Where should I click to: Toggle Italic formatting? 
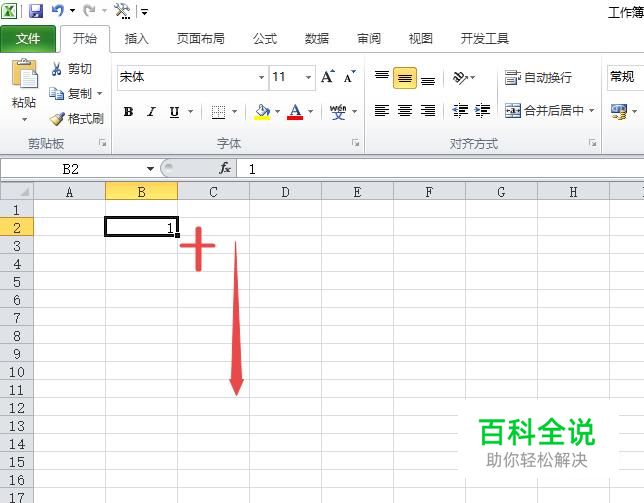pos(151,111)
